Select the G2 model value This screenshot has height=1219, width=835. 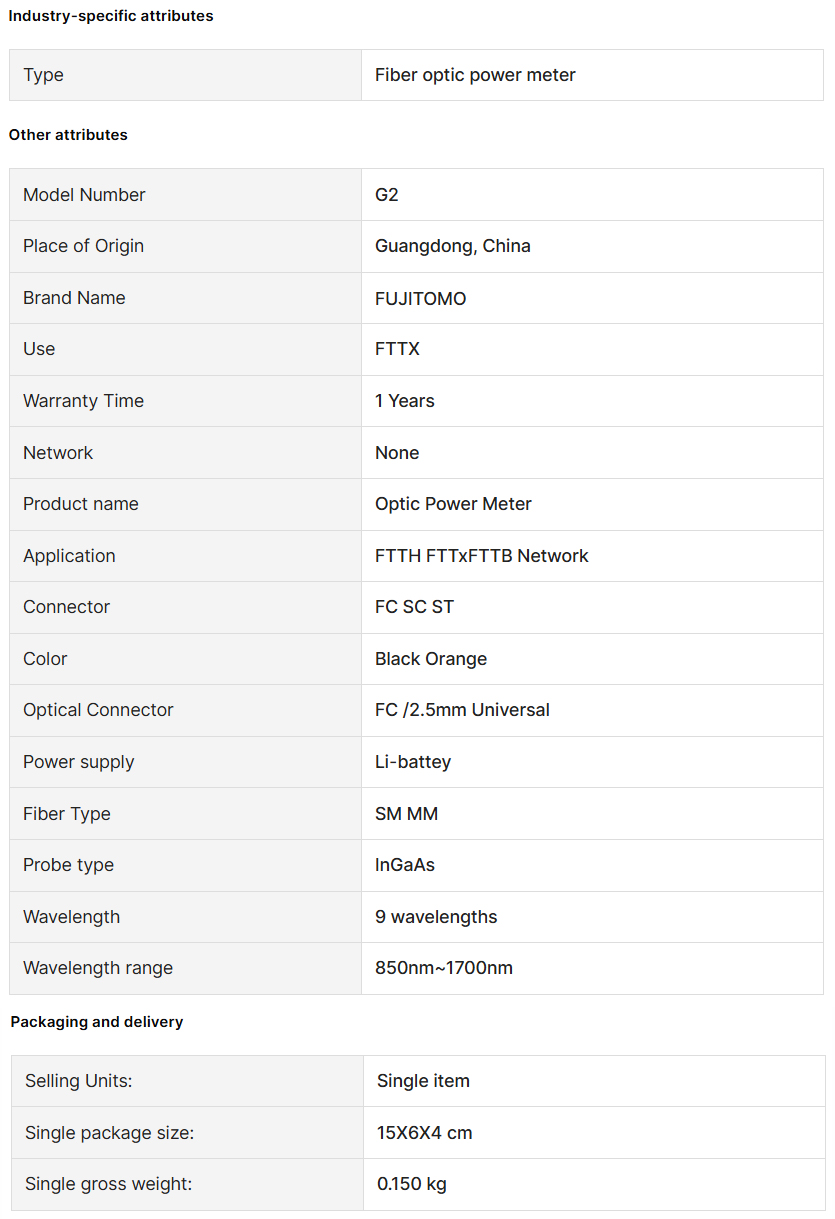click(387, 195)
